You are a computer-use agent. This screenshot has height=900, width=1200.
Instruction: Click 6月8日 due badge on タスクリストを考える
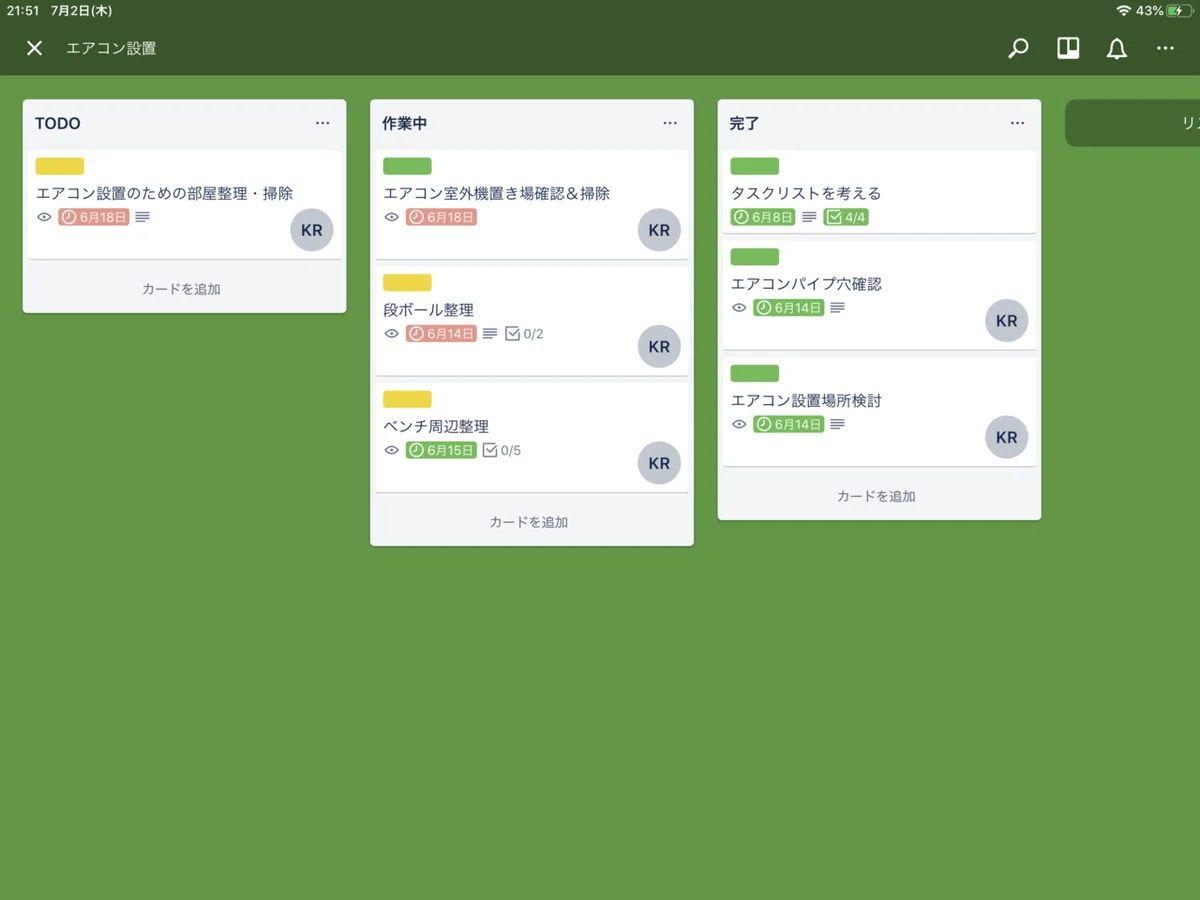pos(763,217)
